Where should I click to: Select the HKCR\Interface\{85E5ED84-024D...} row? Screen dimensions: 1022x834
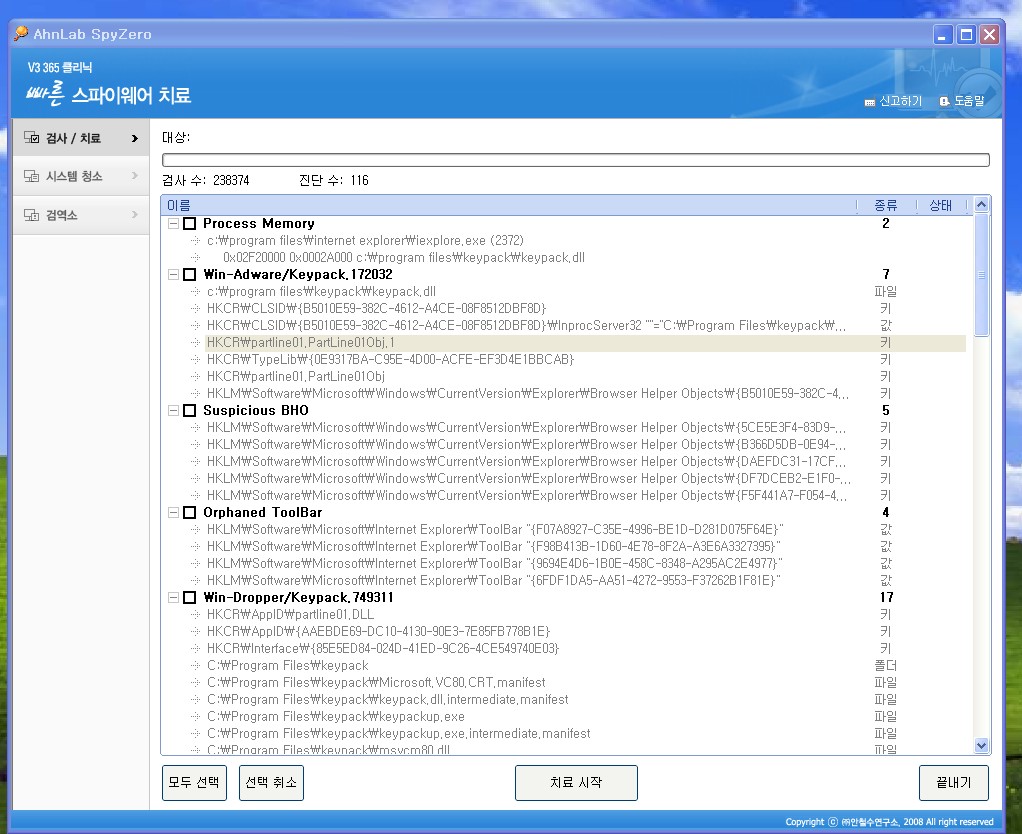[585, 648]
